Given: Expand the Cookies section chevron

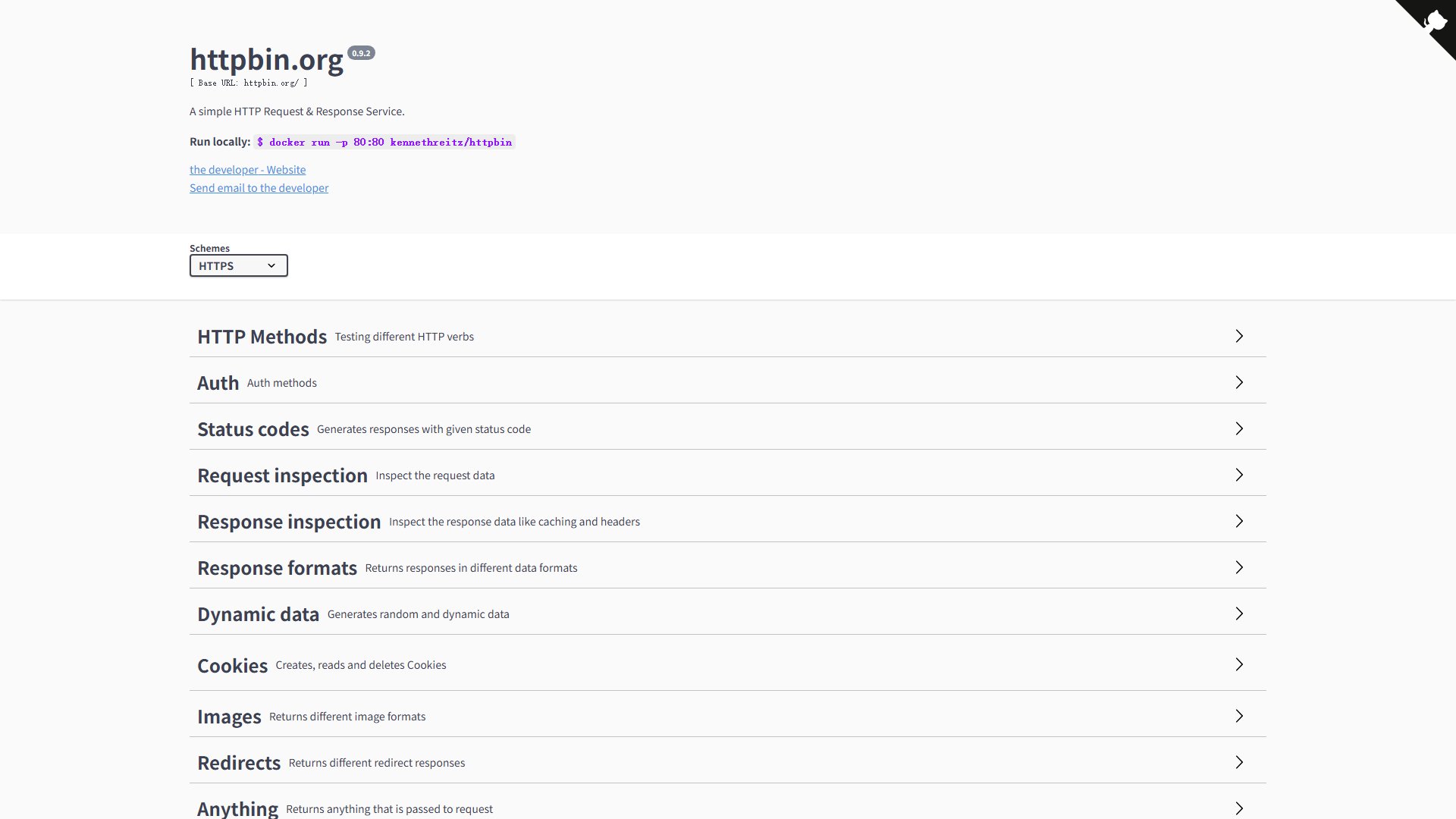Looking at the screenshot, I should (1239, 664).
